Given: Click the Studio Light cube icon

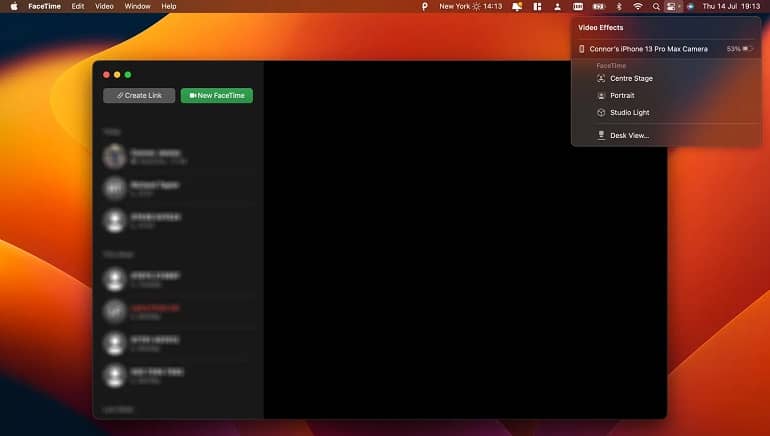Looking at the screenshot, I should pyautogui.click(x=601, y=112).
